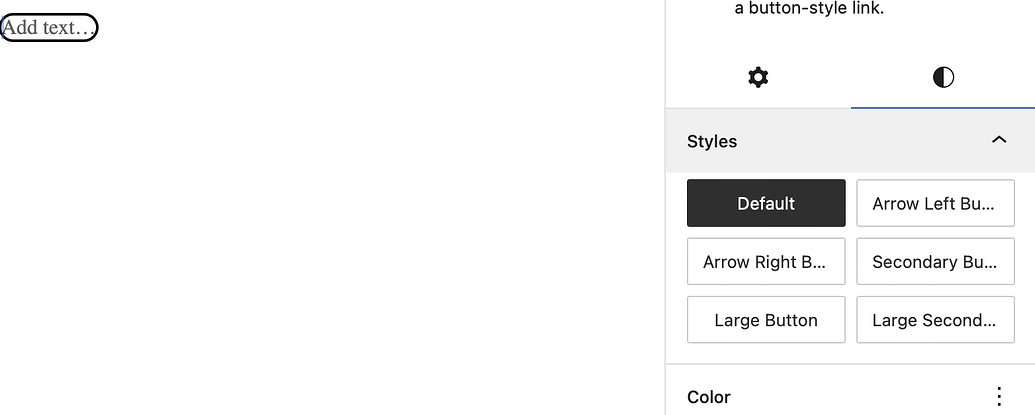This screenshot has height=415, width=1035.
Task: Apply the Arrow Left Button style
Action: click(x=935, y=203)
